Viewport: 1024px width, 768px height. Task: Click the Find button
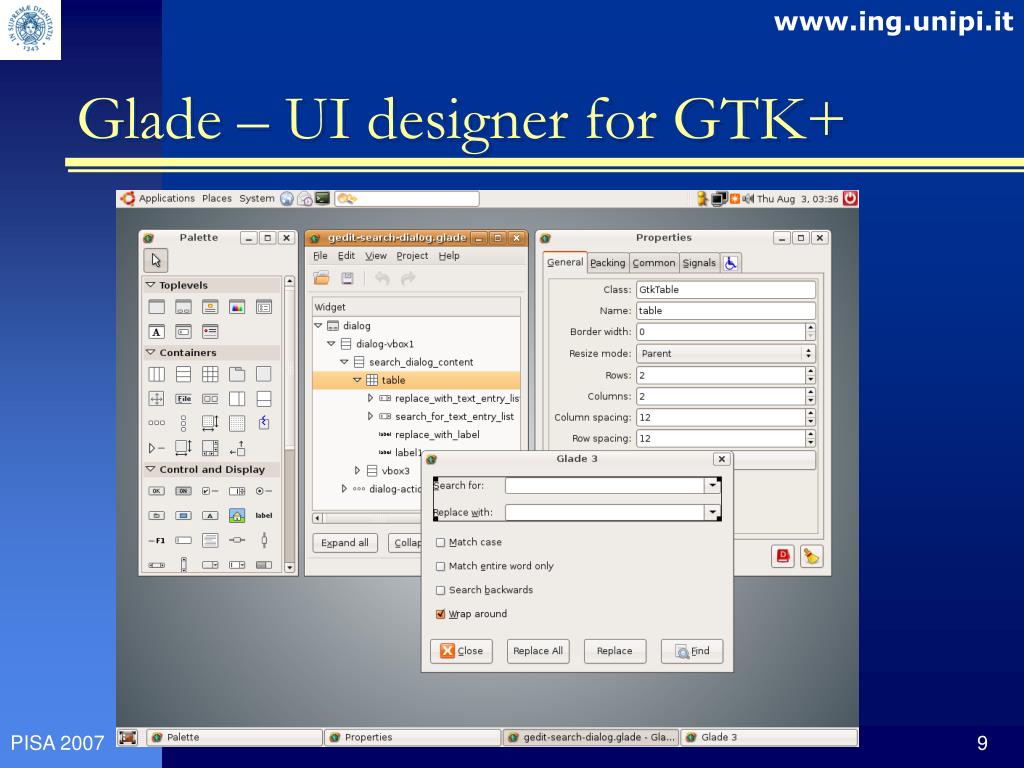point(692,651)
